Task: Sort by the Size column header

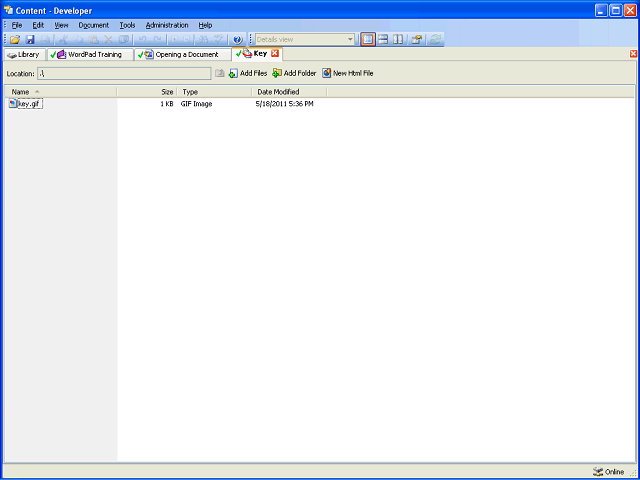Action: [x=147, y=92]
